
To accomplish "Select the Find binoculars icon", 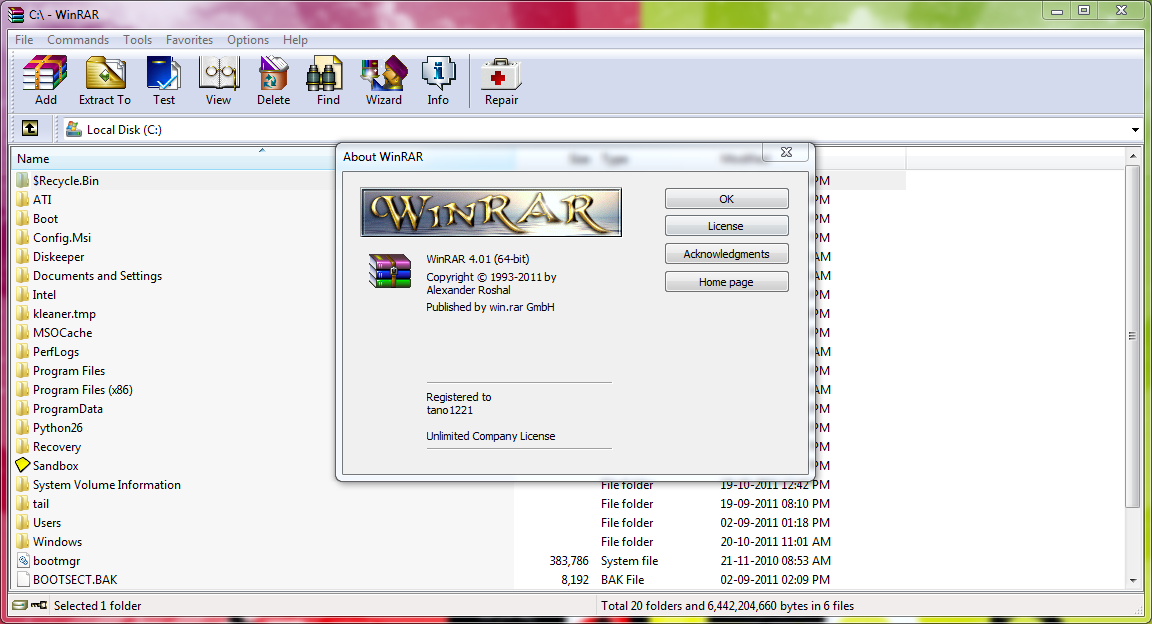I will coord(325,73).
